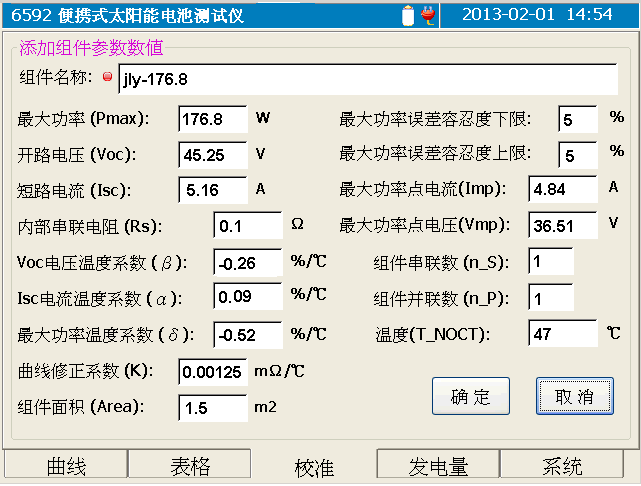
Task: Go to the 发电量 tab
Action: point(438,466)
